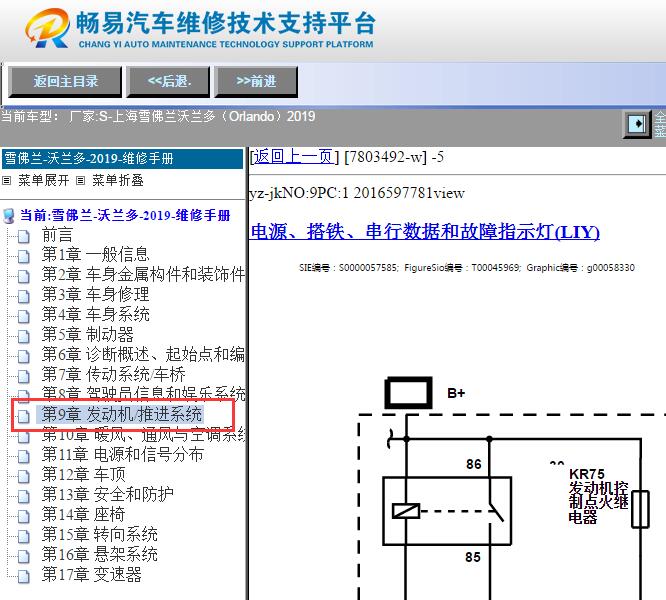Open 第7章 传动系统/车桥

point(113,374)
